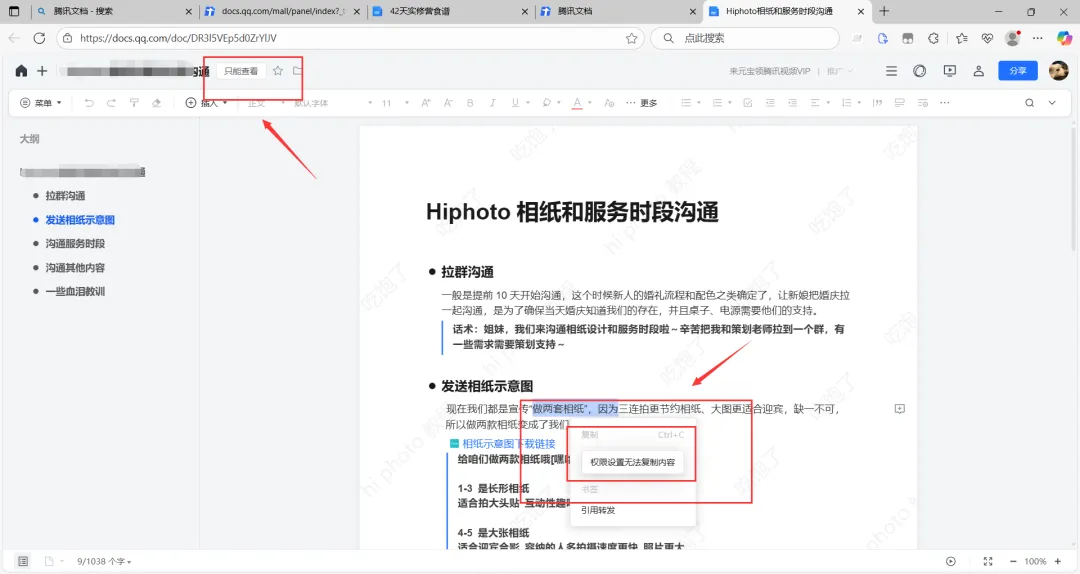Jump to 拉群沟通 in outline

[x=65, y=196]
